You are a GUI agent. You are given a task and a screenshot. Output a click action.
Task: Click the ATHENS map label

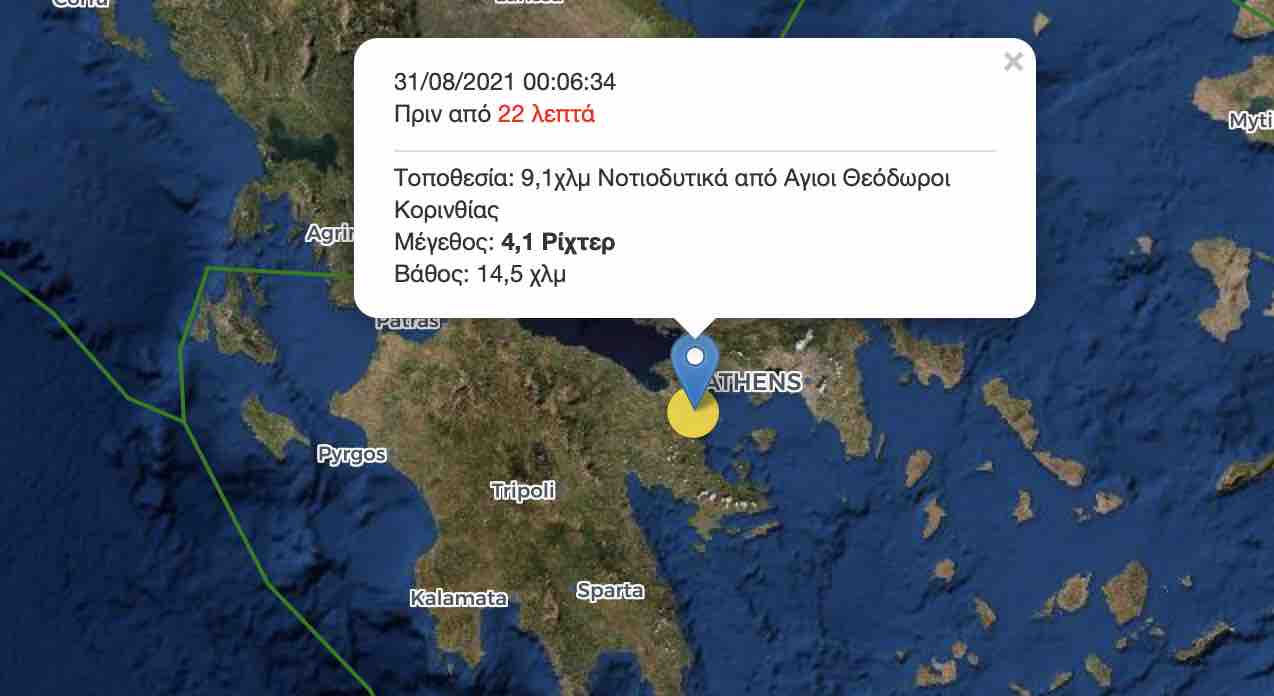click(x=754, y=381)
